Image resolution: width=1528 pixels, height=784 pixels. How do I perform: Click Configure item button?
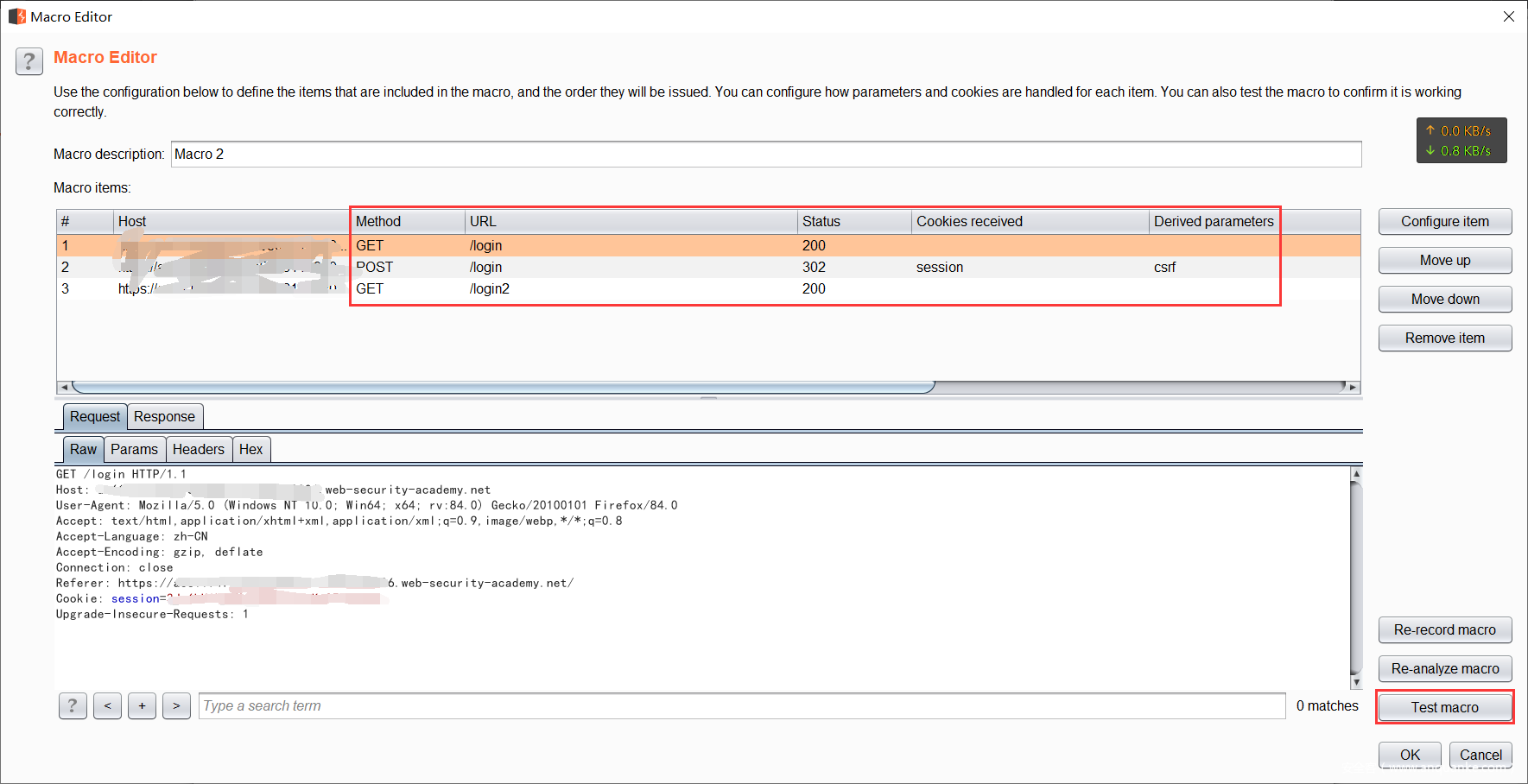pos(1444,221)
